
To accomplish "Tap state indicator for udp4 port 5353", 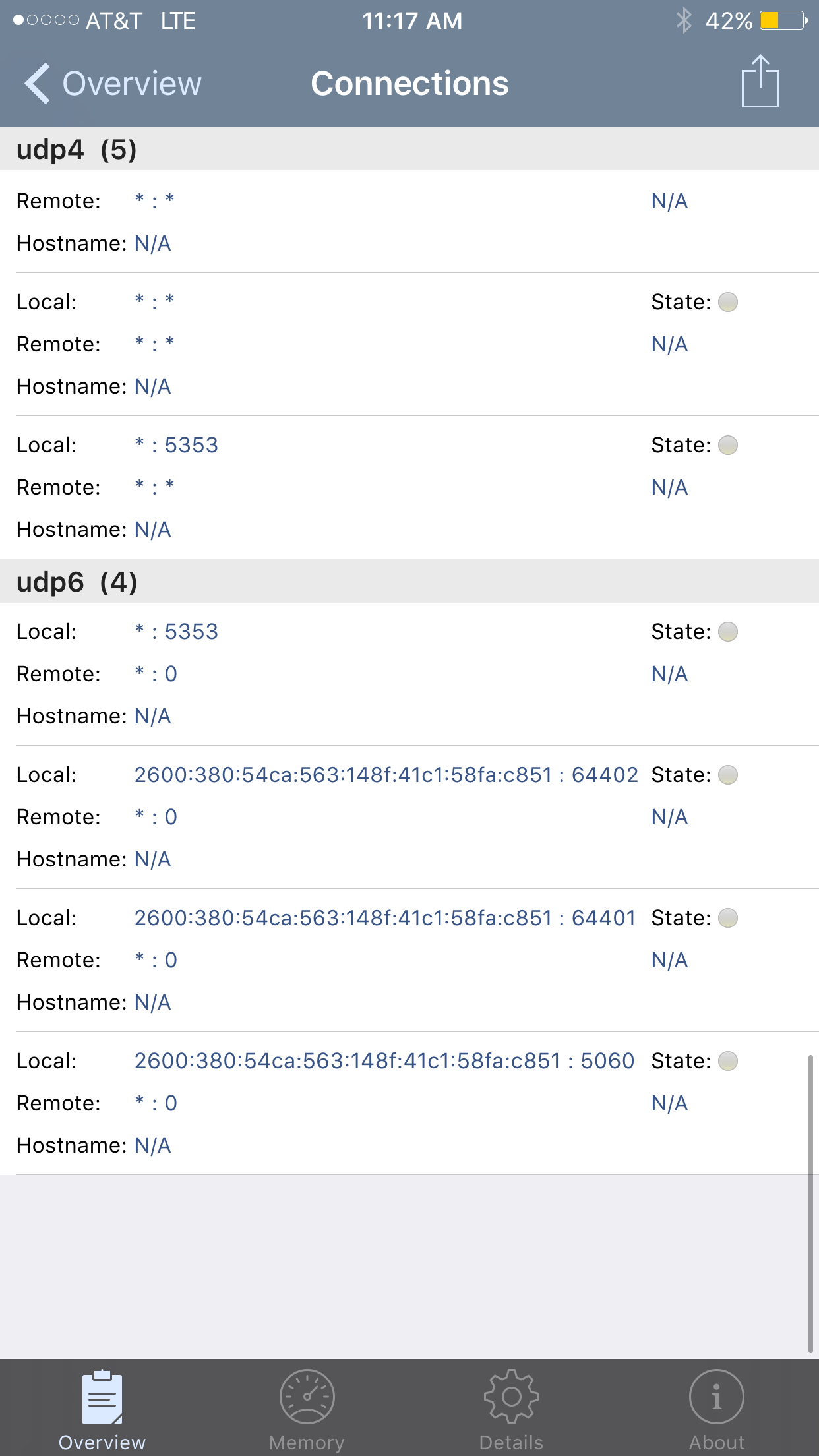I will point(727,445).
